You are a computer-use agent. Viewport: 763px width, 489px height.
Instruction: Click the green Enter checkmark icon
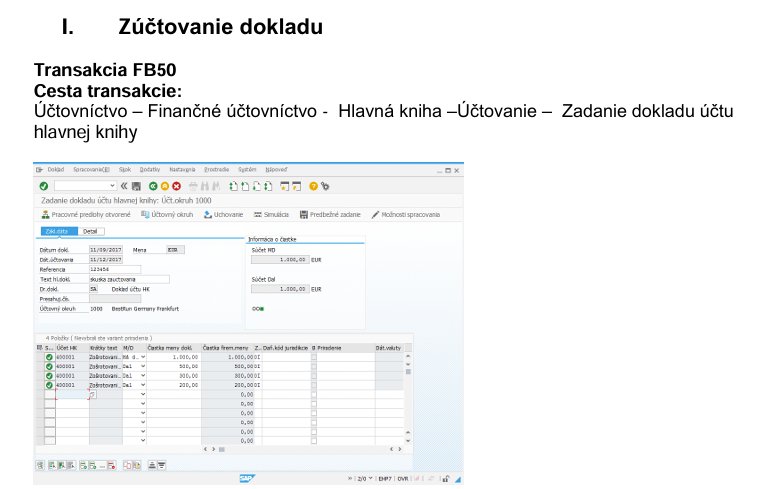coord(43,186)
